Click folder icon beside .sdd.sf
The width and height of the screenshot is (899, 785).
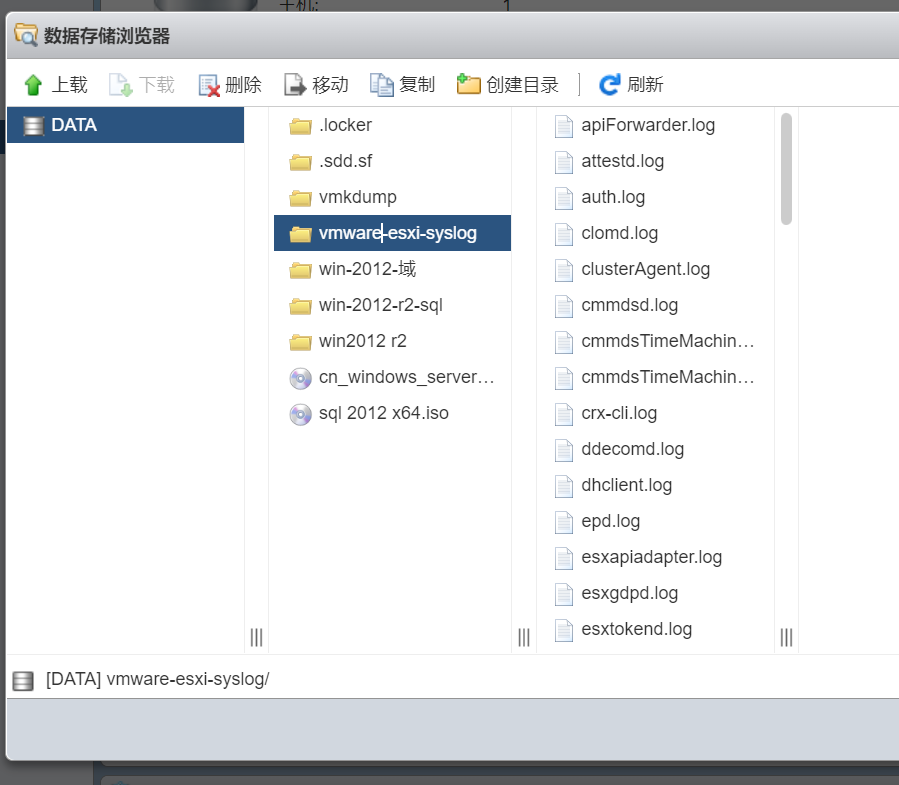coord(300,162)
